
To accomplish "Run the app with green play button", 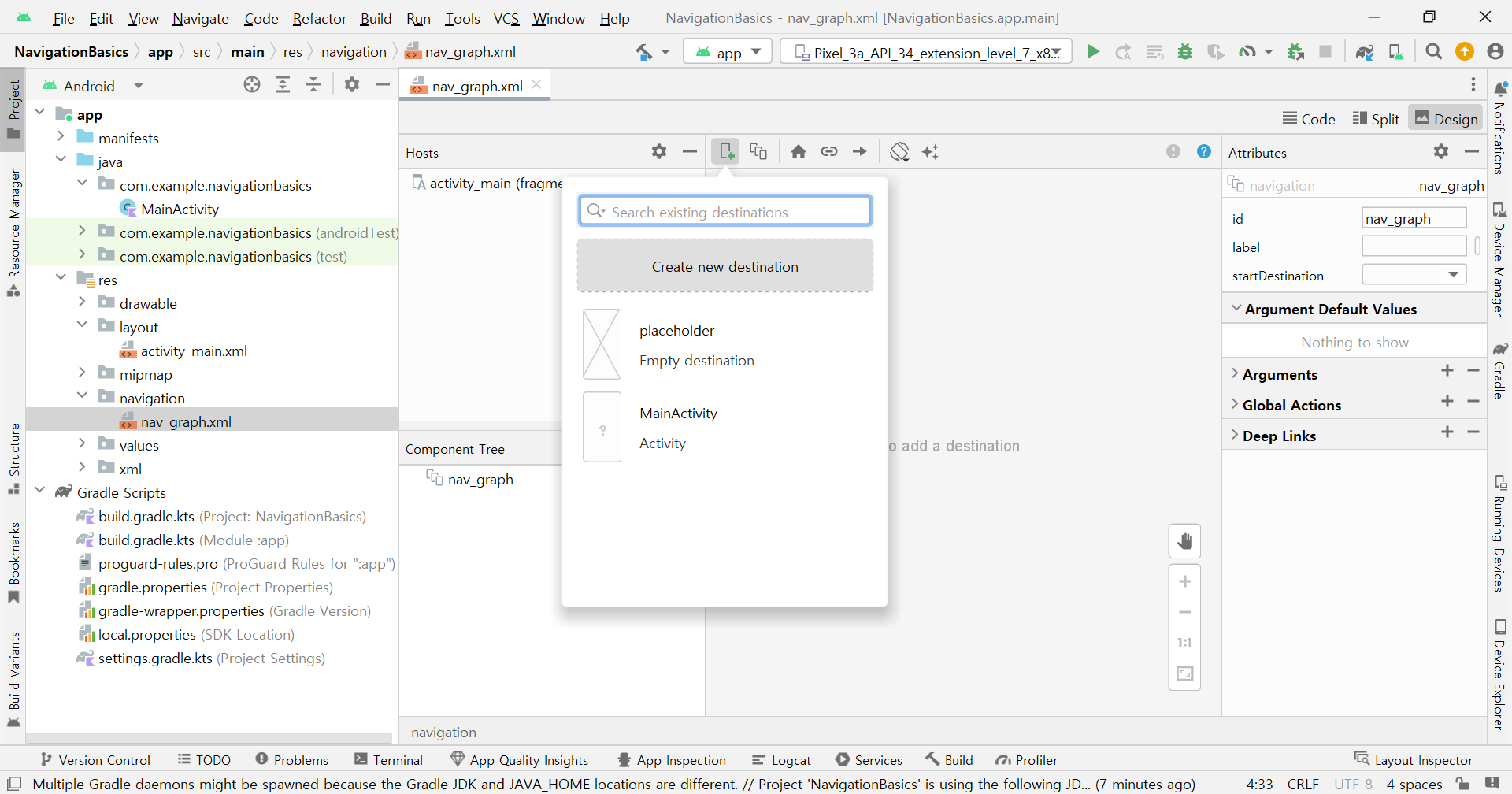I will pos(1093,51).
